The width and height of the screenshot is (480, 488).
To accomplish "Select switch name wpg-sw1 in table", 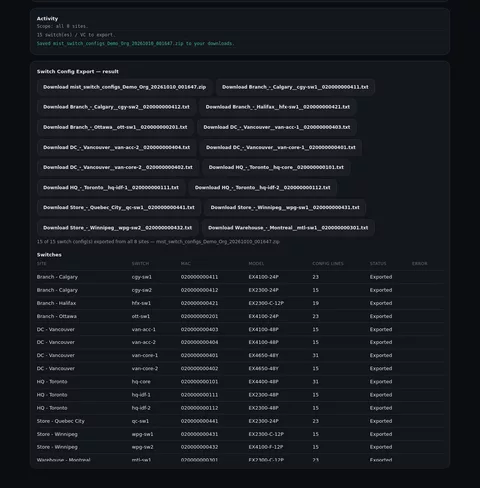I will coord(142,434).
